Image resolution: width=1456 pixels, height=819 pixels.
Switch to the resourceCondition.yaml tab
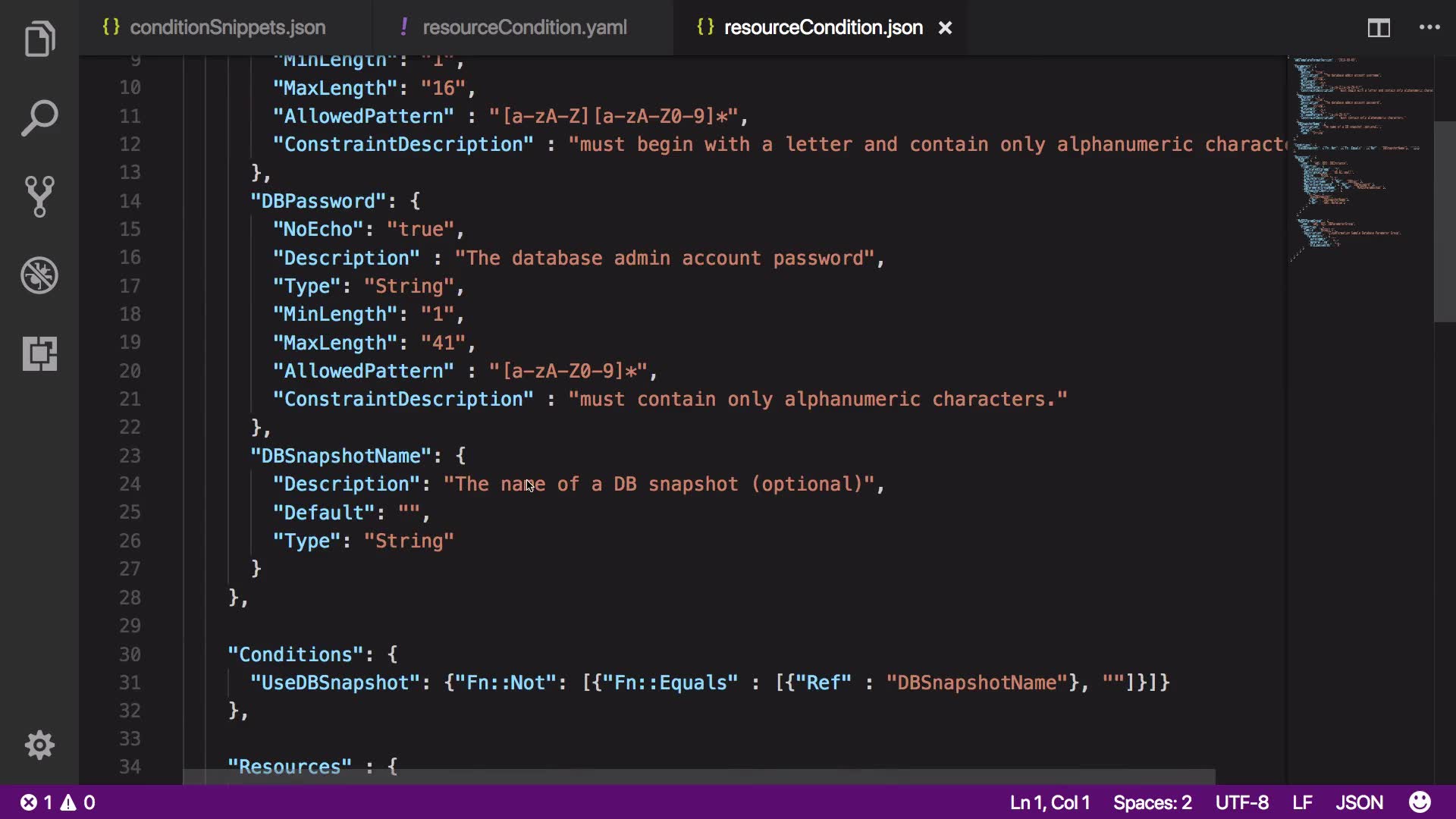point(524,28)
